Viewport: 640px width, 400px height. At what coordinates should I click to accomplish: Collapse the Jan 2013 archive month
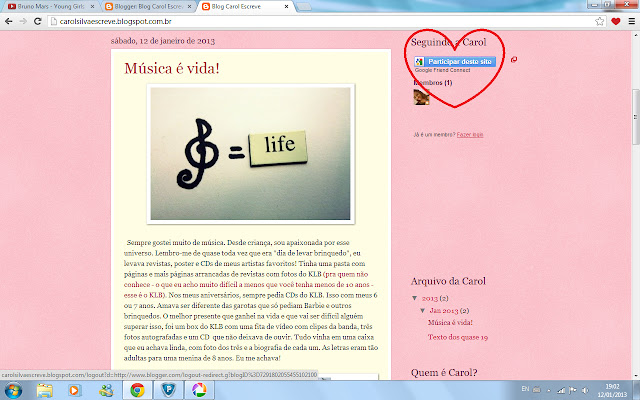[422, 311]
